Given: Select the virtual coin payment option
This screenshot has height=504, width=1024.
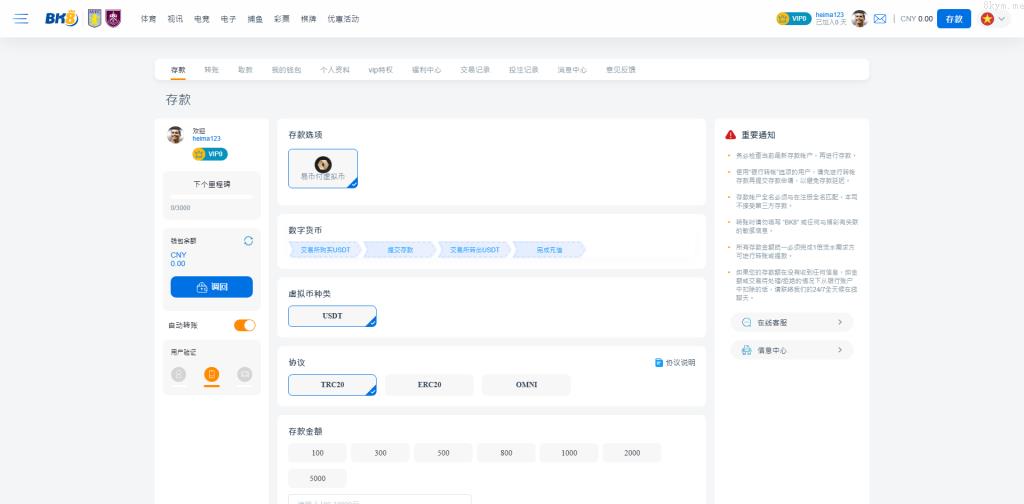Looking at the screenshot, I should [x=323, y=168].
